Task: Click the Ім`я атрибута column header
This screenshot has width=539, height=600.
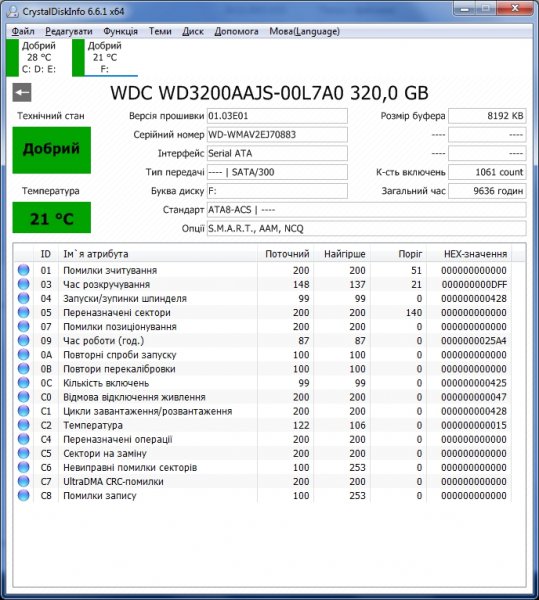Action: [x=158, y=254]
